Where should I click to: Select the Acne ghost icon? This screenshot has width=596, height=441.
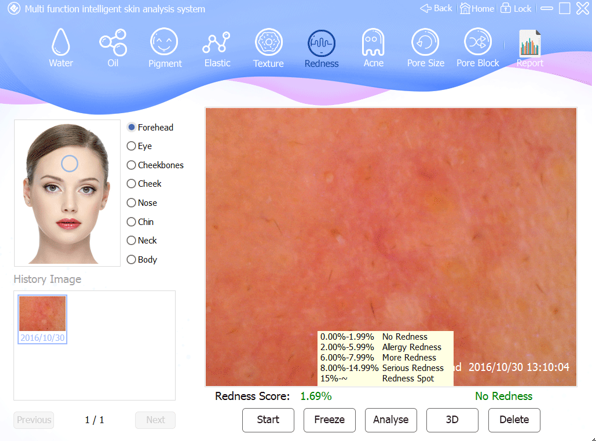pyautogui.click(x=373, y=42)
